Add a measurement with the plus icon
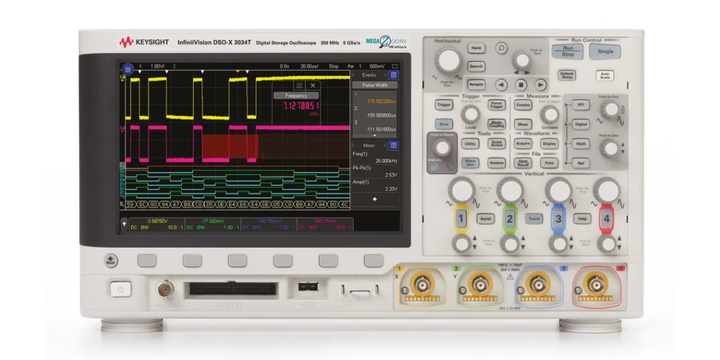Viewport: 720px width, 360px height. (375, 199)
